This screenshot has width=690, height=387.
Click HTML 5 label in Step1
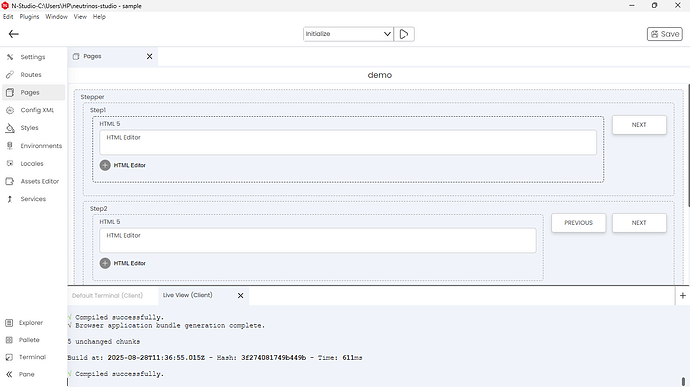[110, 124]
